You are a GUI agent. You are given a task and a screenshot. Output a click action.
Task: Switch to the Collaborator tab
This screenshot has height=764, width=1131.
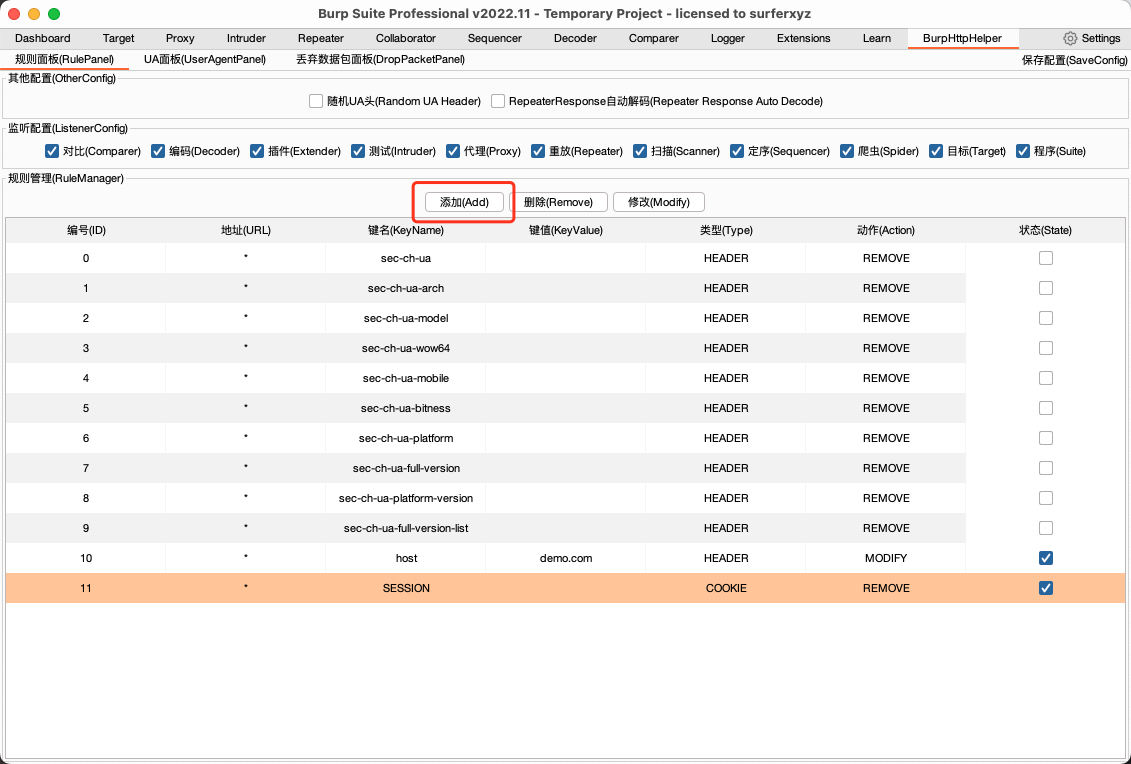(x=405, y=38)
